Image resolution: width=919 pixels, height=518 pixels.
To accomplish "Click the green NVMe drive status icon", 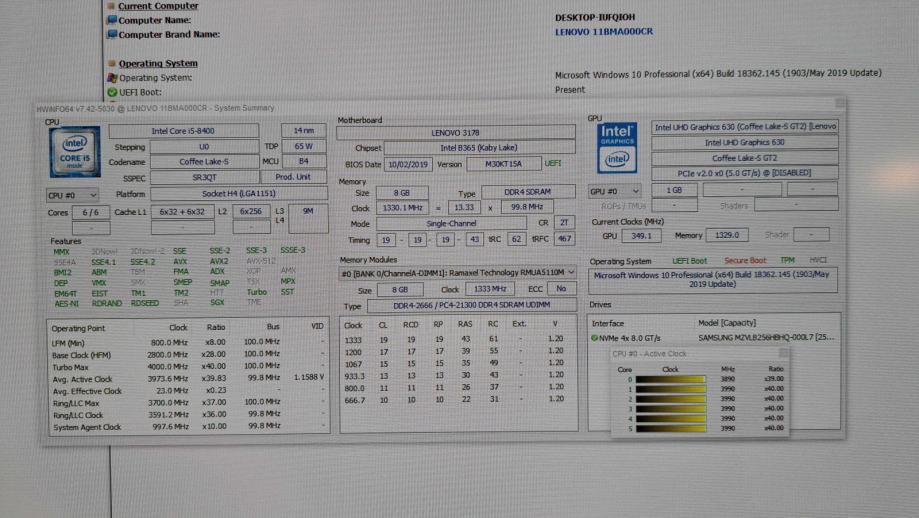I will tap(594, 338).
